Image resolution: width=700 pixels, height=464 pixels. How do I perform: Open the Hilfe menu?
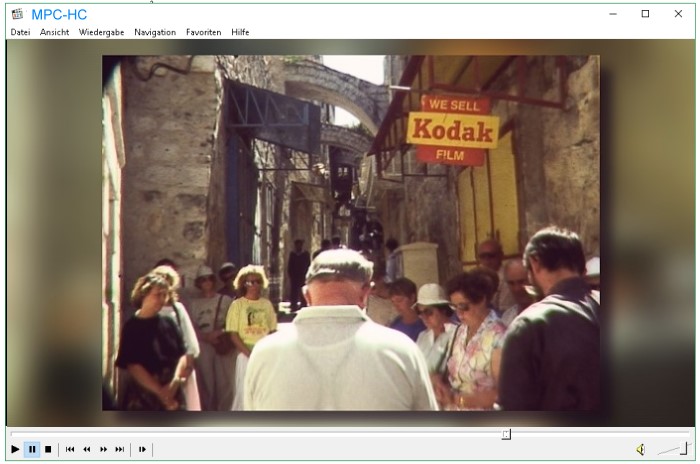[x=240, y=32]
